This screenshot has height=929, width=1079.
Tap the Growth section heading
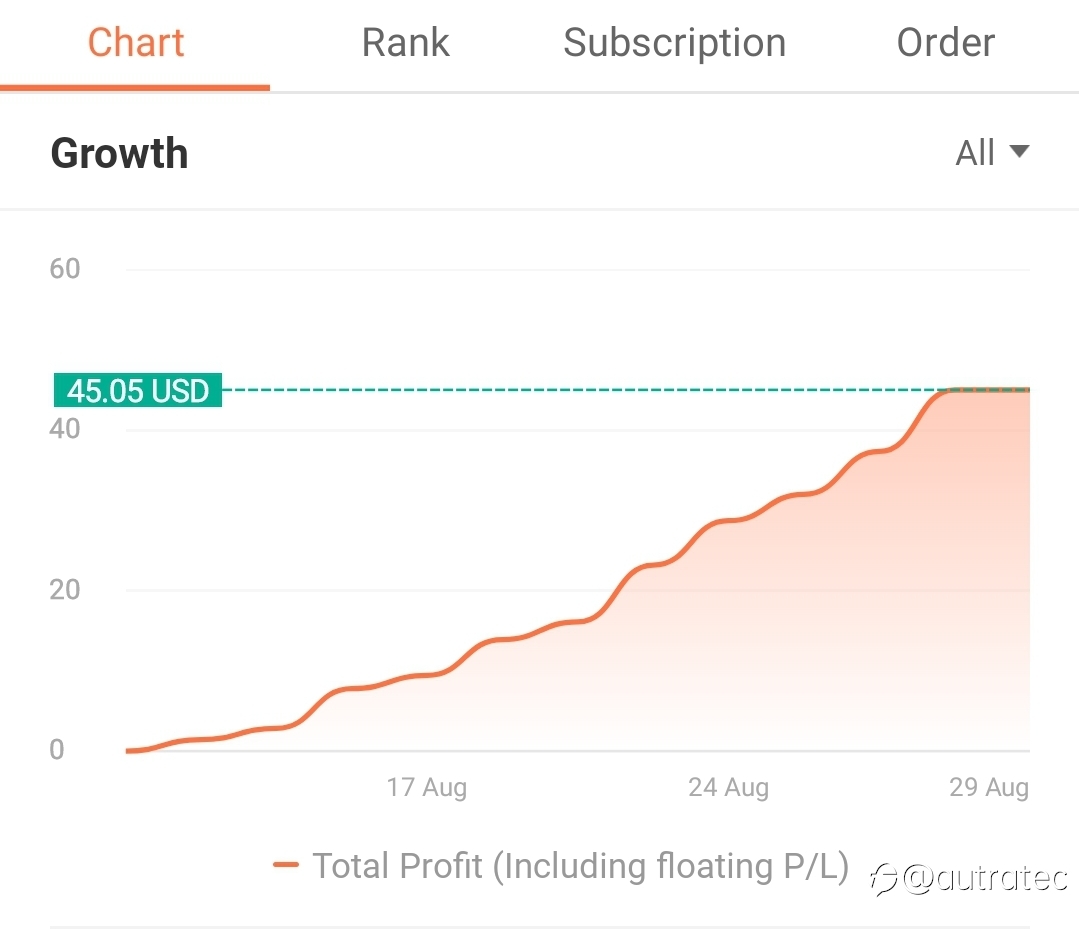pyautogui.click(x=120, y=153)
